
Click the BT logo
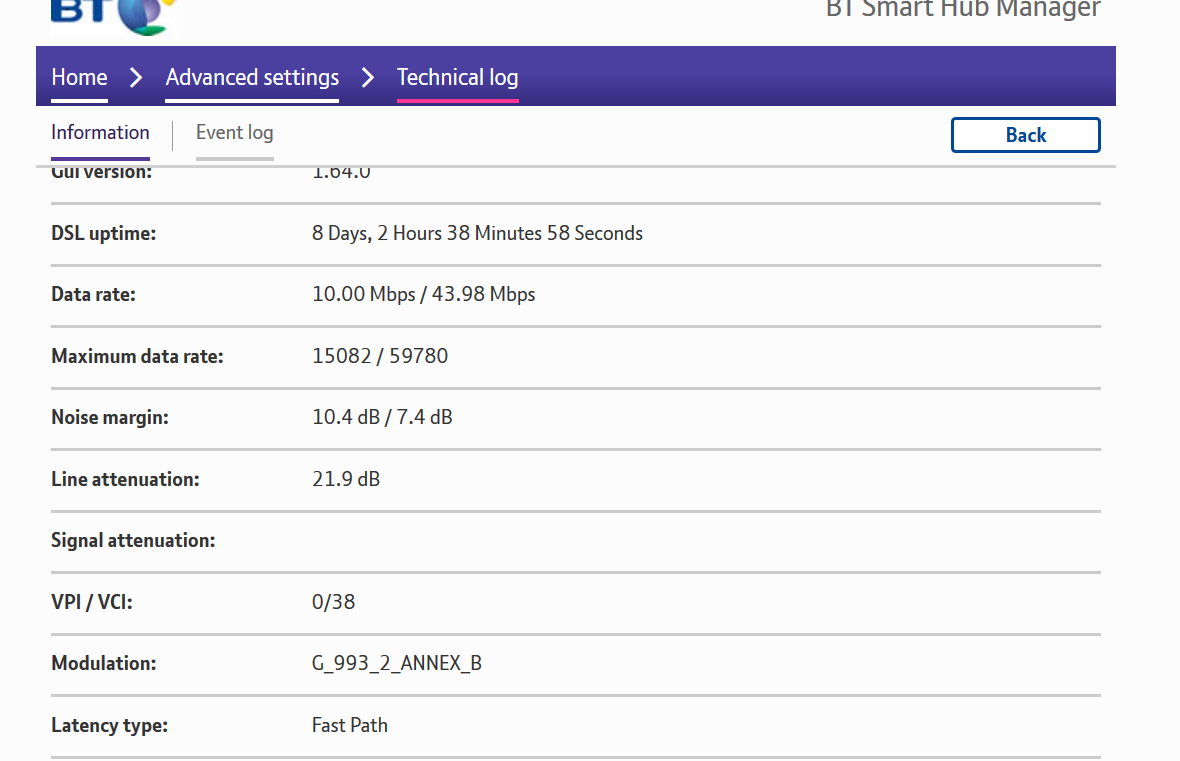coord(112,14)
